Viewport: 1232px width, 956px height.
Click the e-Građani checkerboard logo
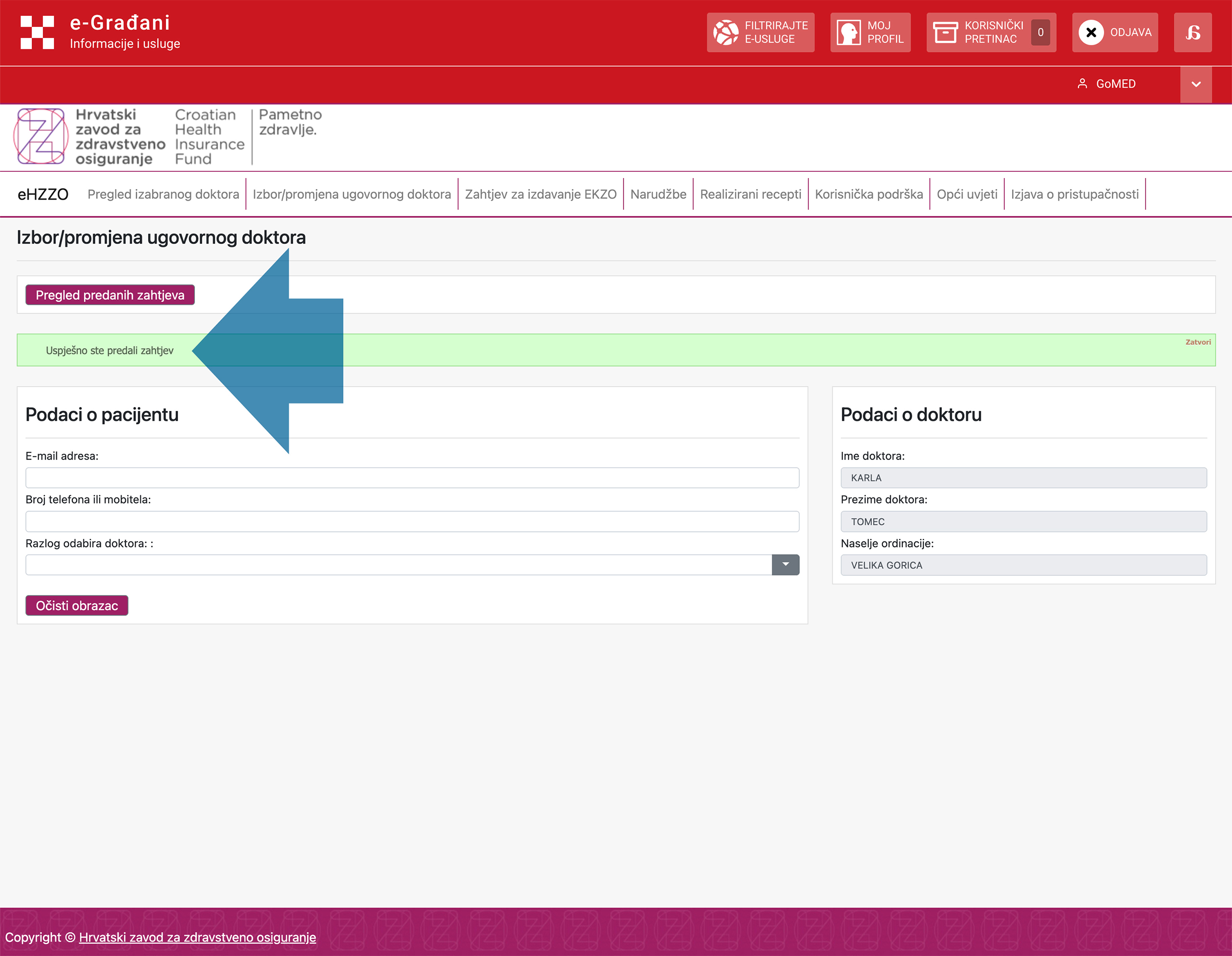(37, 32)
